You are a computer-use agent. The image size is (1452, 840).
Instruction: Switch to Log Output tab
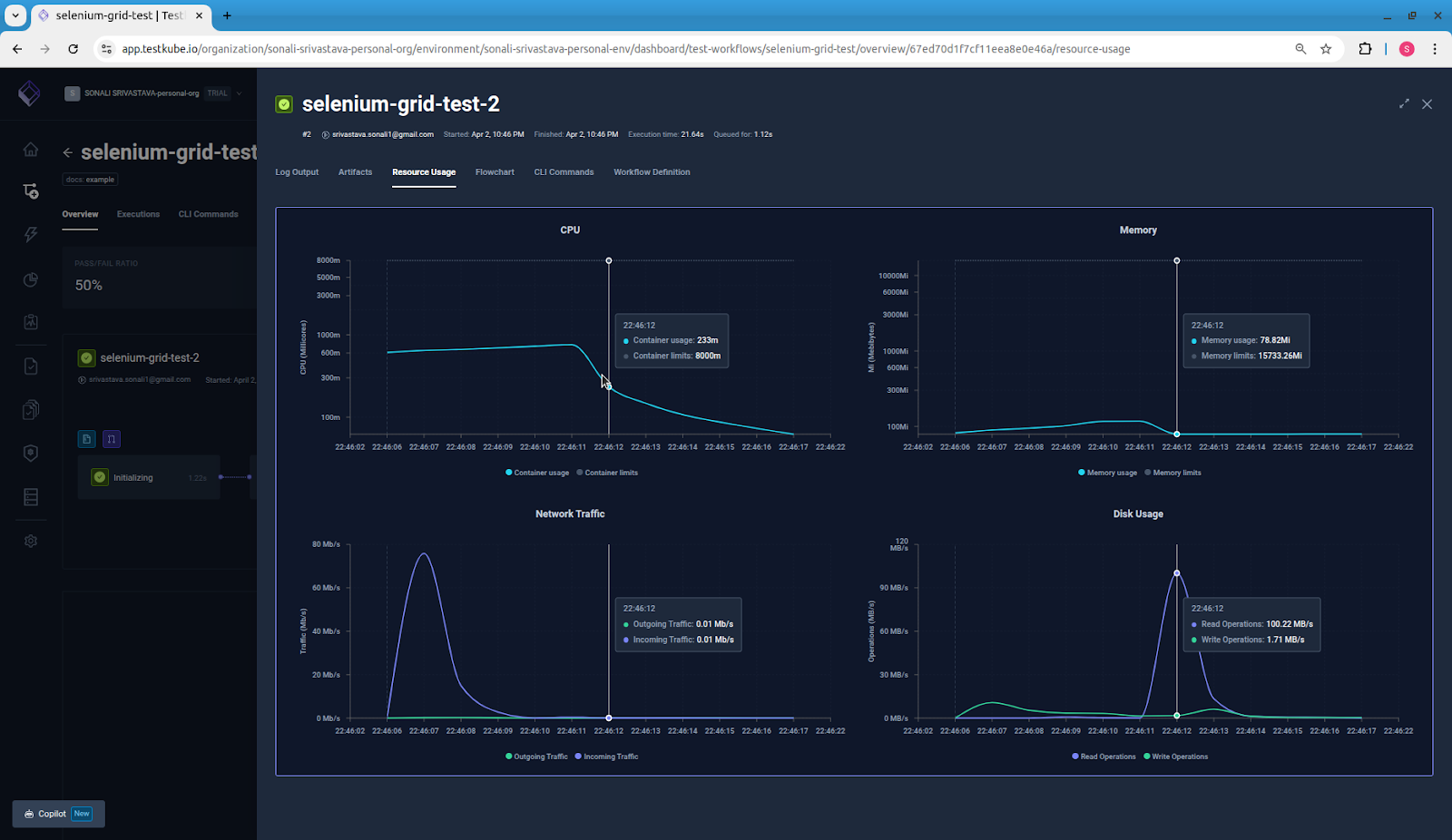point(297,172)
